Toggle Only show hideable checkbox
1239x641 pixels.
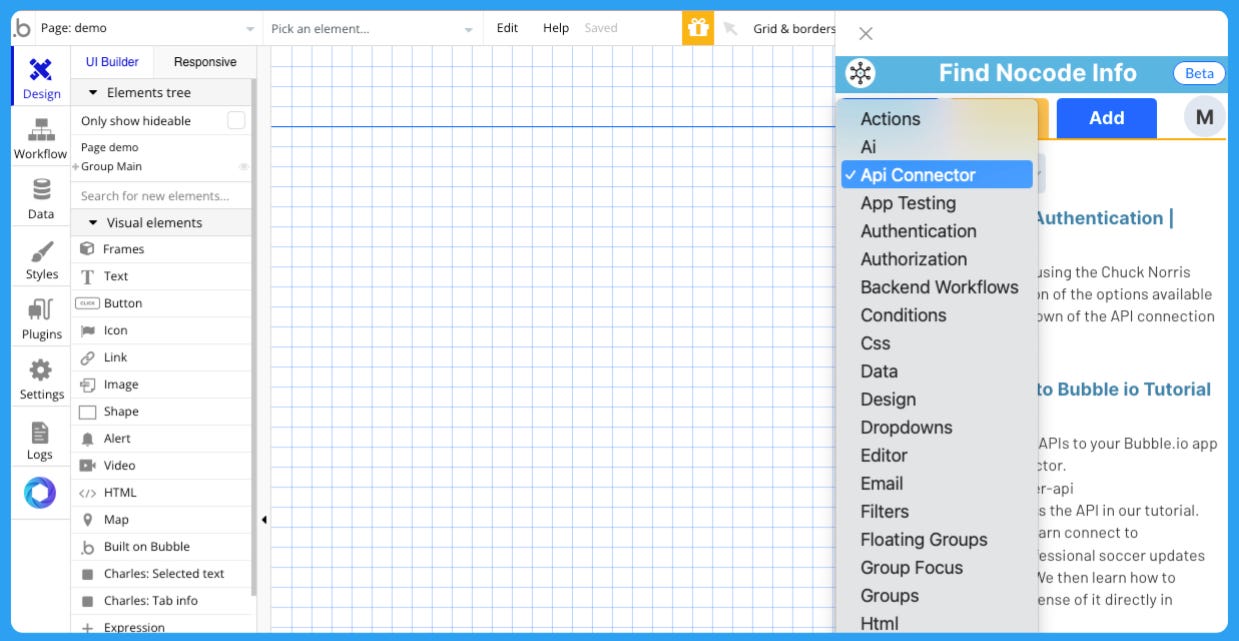click(x=236, y=121)
